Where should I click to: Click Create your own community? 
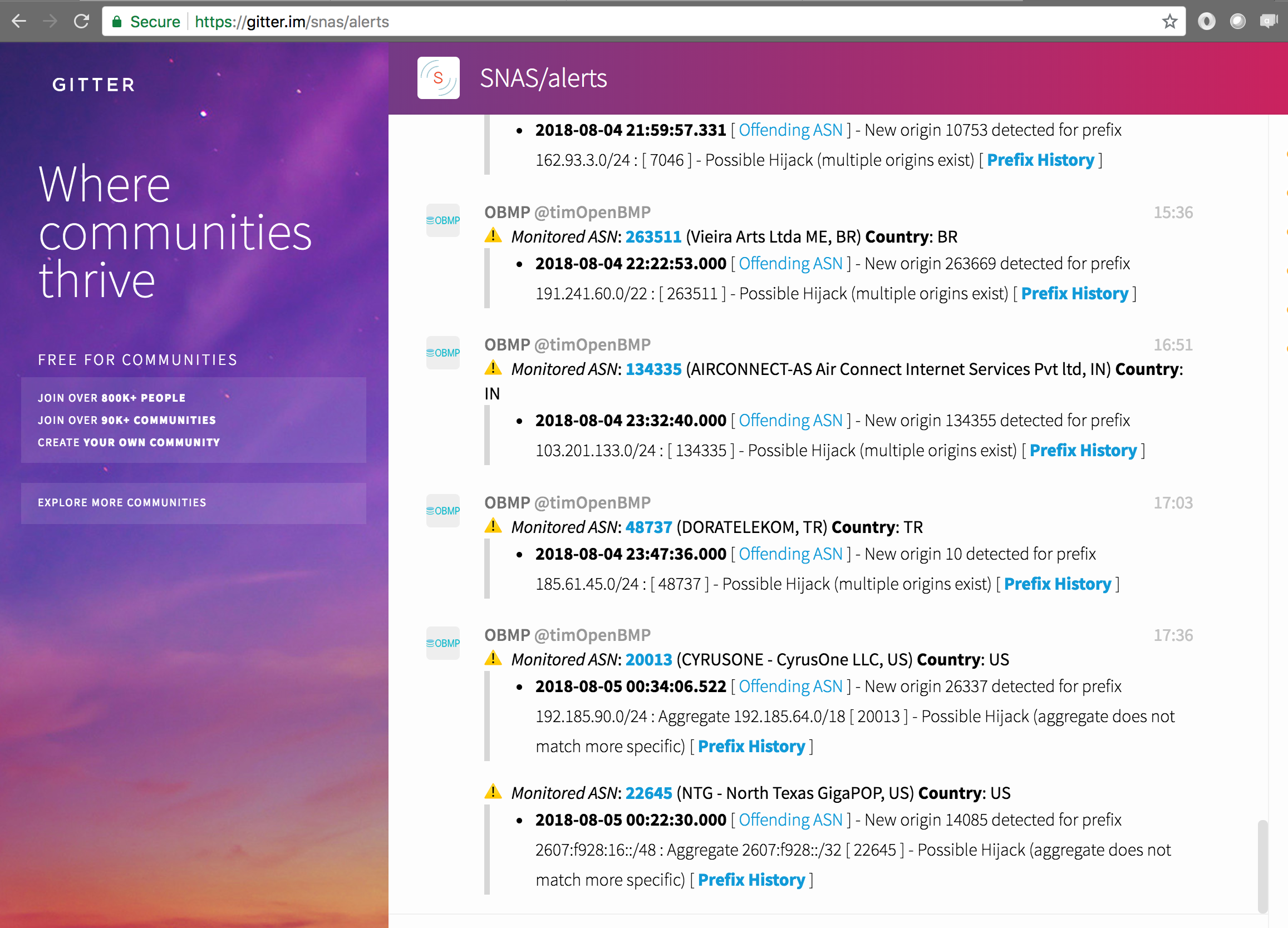coord(129,442)
